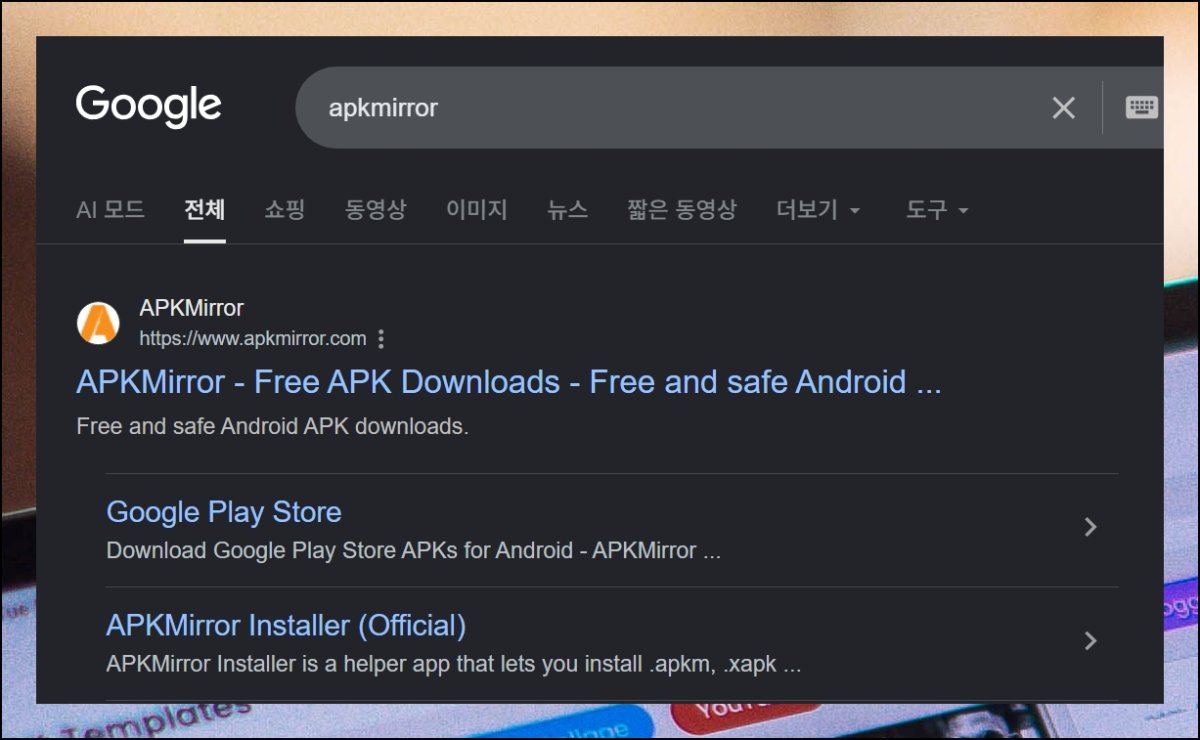Click chevron on Google Play Store row
1200x740 pixels.
tap(1091, 527)
